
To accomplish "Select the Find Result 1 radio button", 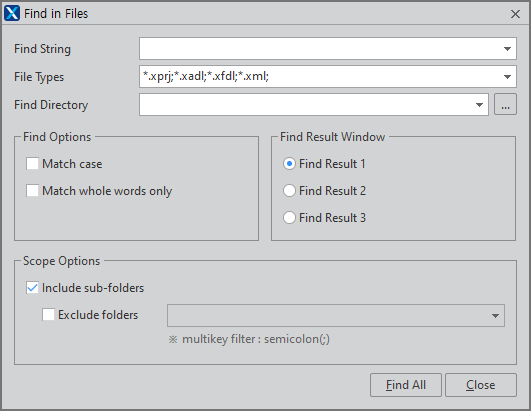I will (x=289, y=164).
